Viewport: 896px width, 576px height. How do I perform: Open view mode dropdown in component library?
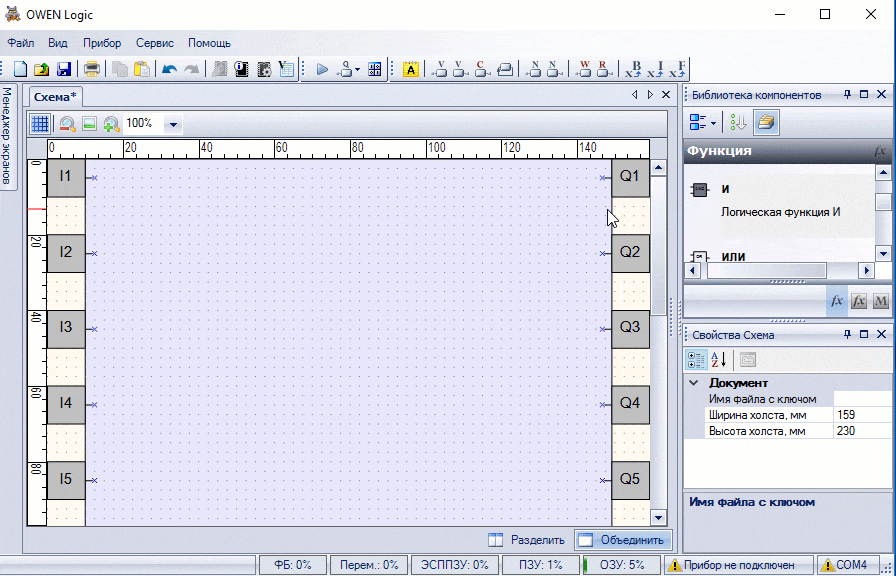tap(703, 122)
